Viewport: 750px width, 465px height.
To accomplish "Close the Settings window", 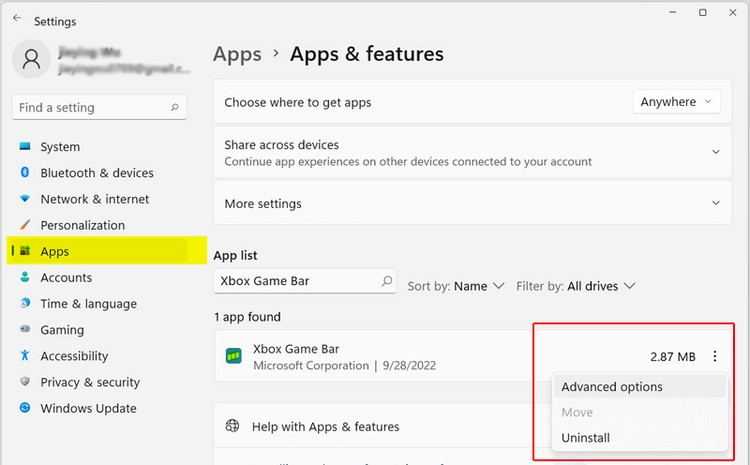I will click(x=733, y=12).
